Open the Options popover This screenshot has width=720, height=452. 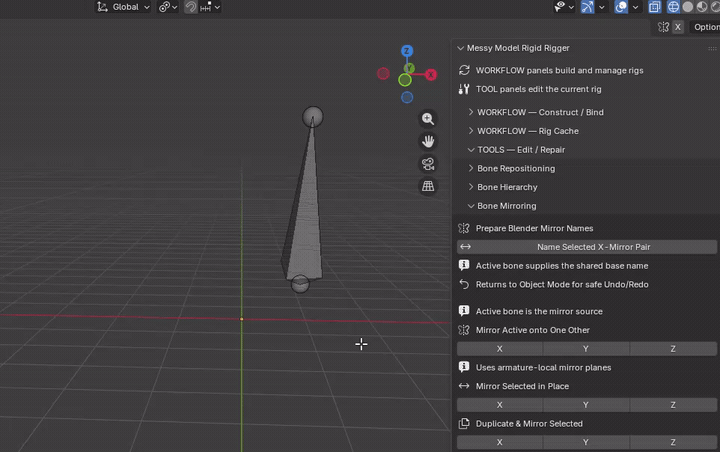pos(706,27)
